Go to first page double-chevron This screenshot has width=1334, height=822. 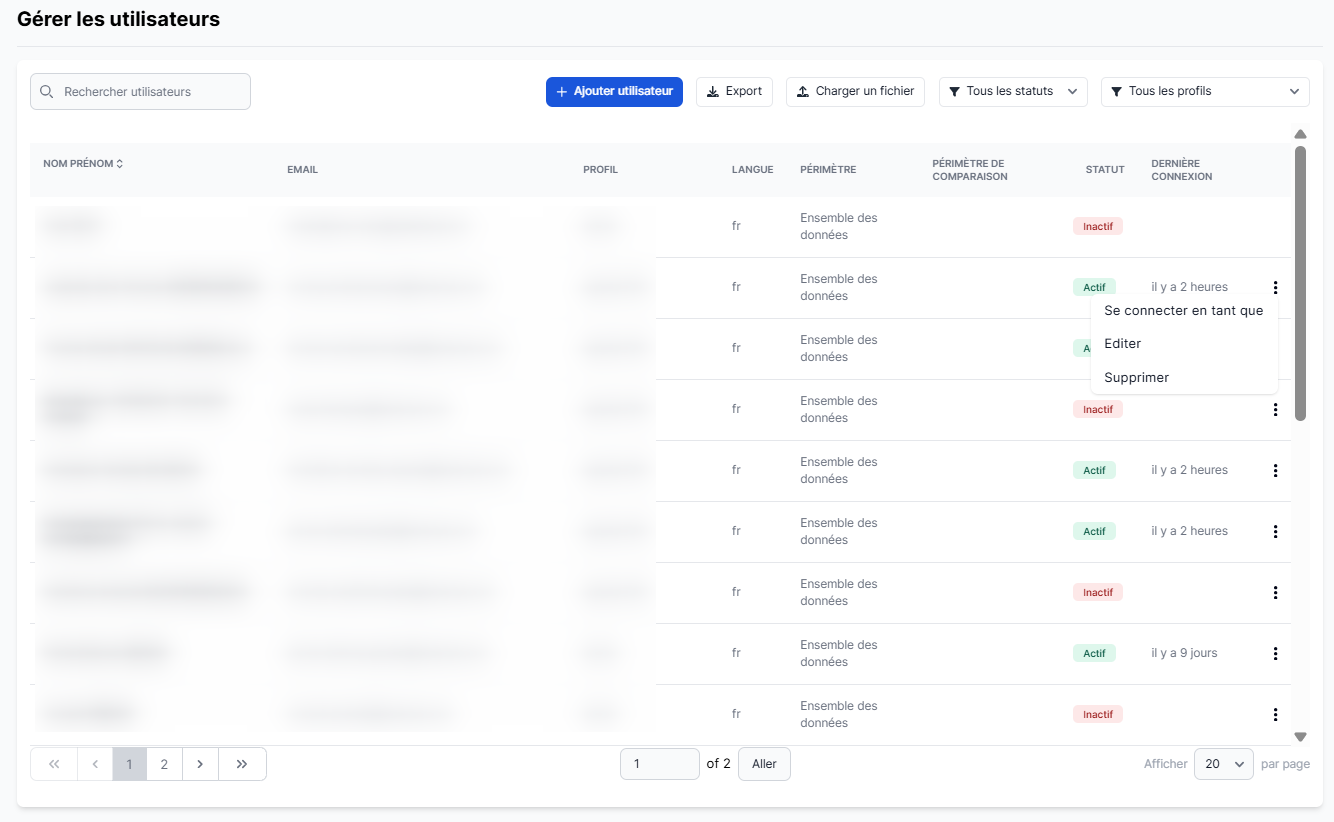click(x=54, y=764)
